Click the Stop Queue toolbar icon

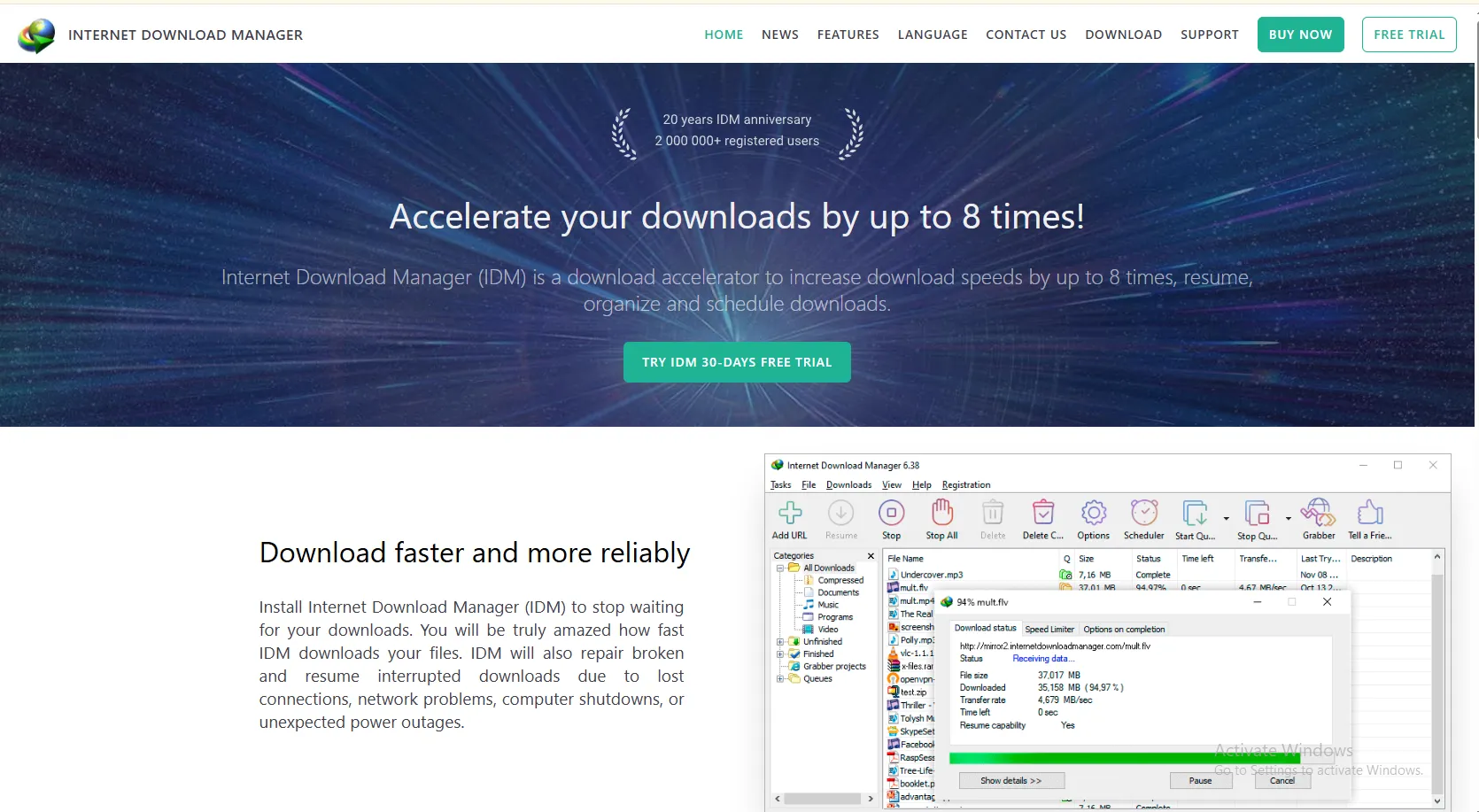coord(1257,513)
